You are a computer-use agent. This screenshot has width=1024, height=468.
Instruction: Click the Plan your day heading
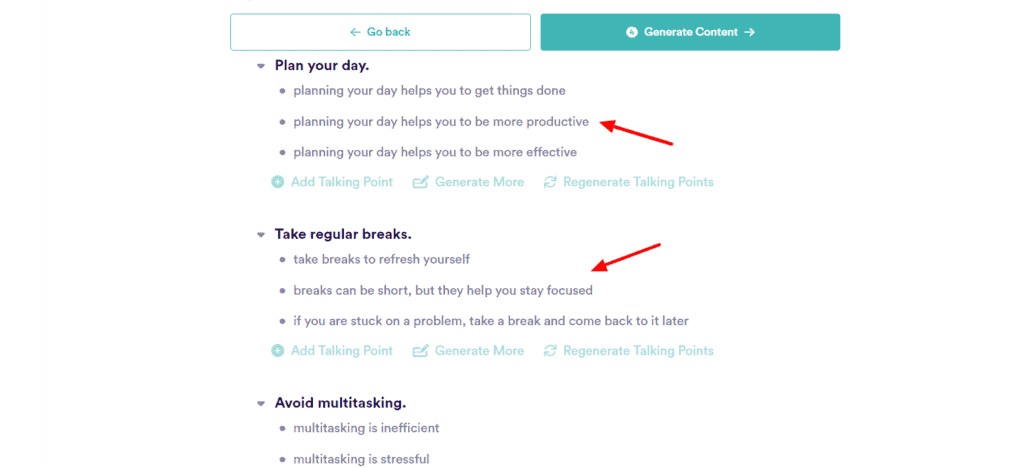(x=322, y=66)
